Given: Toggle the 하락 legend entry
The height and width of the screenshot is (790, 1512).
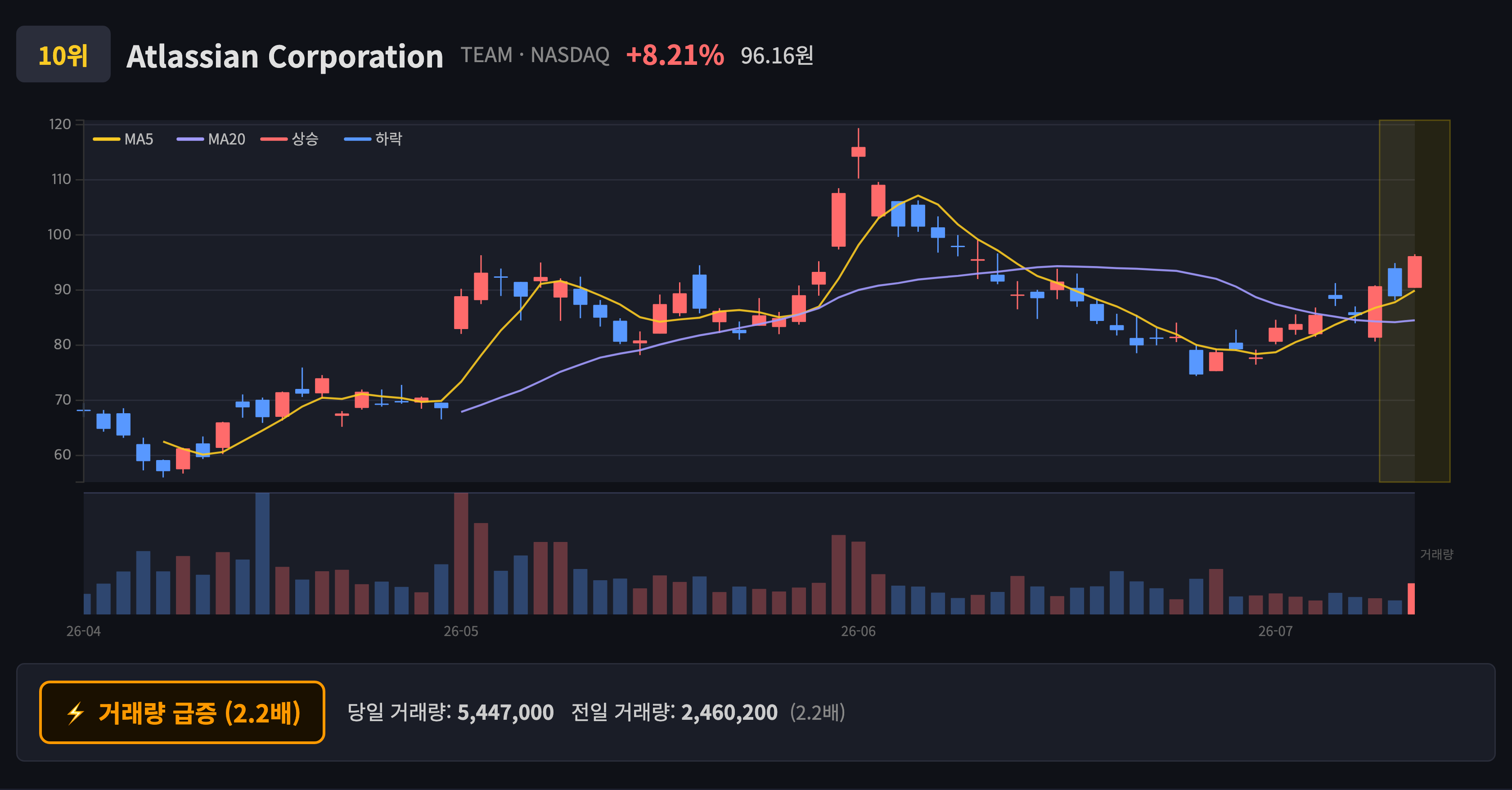Looking at the screenshot, I should (373, 139).
